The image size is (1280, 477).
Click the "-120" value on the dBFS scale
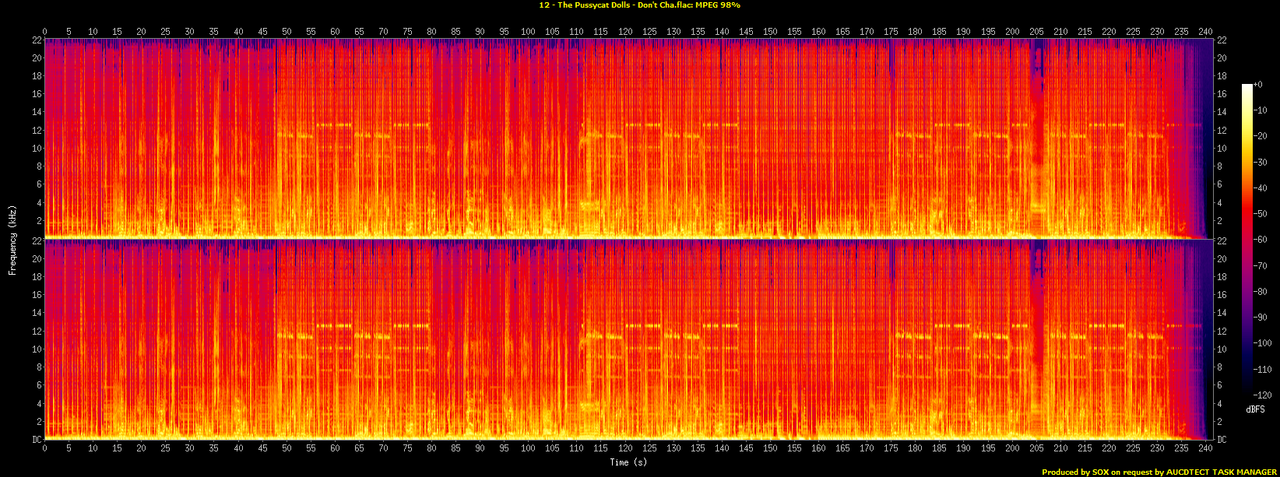(x=1263, y=394)
